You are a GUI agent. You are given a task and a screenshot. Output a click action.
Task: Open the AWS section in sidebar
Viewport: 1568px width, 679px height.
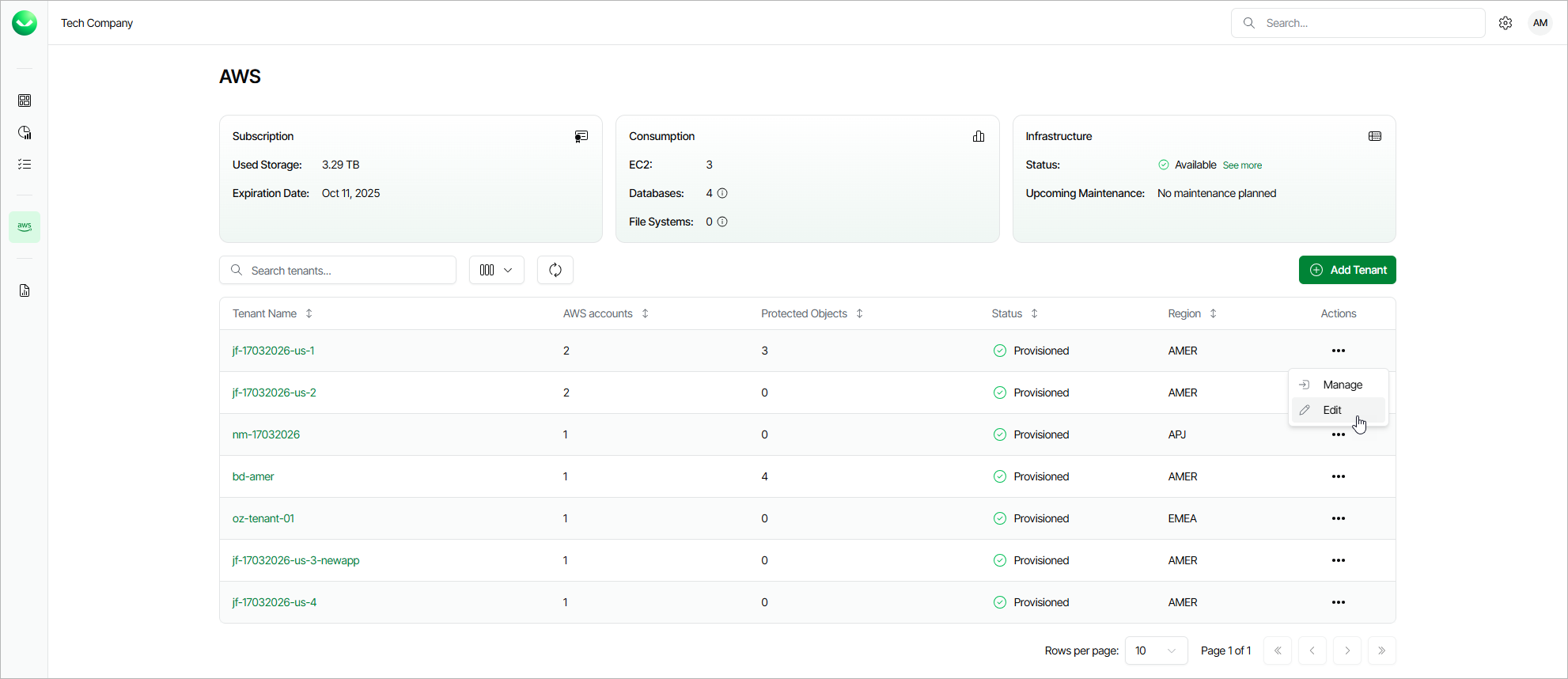pos(25,227)
